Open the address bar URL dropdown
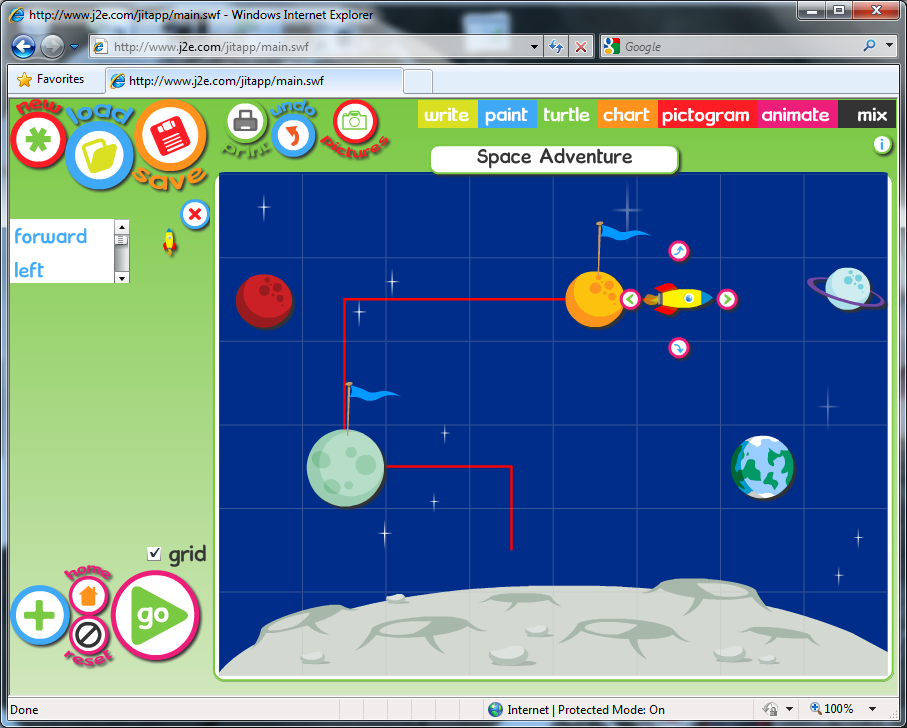The height and width of the screenshot is (728, 907). [x=534, y=47]
